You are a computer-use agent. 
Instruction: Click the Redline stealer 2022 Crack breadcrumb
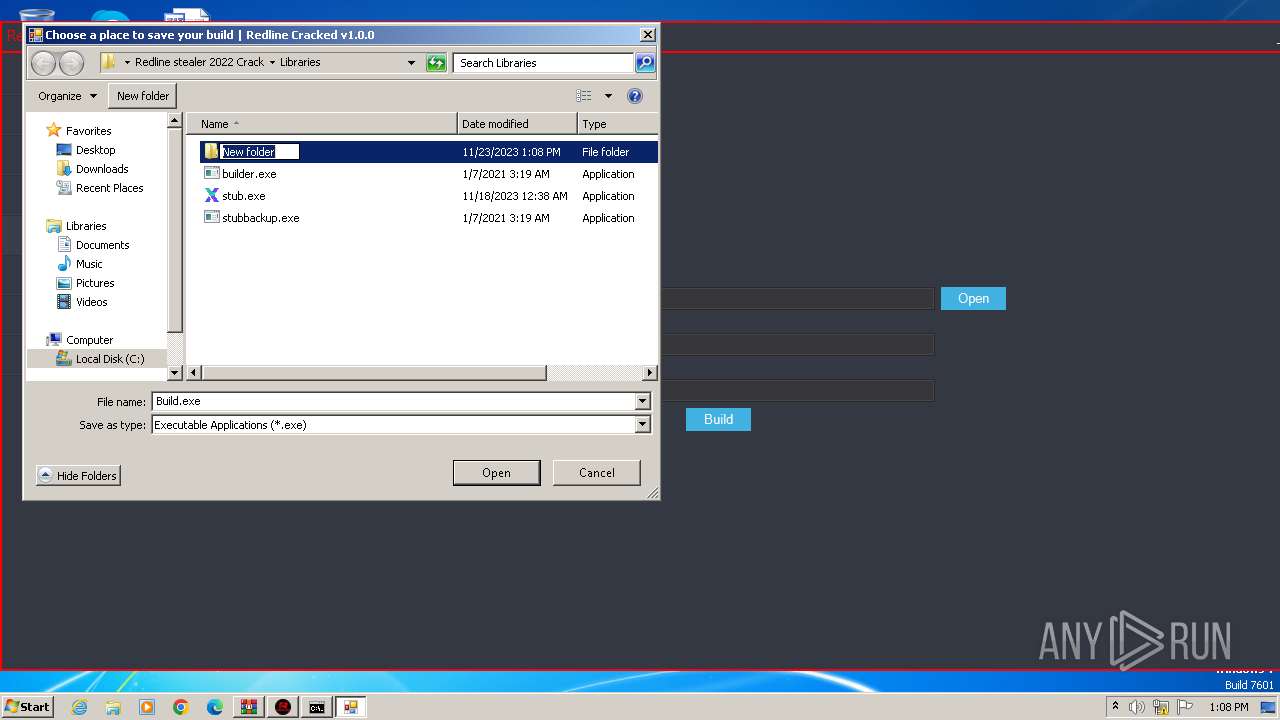pyautogui.click(x=200, y=62)
